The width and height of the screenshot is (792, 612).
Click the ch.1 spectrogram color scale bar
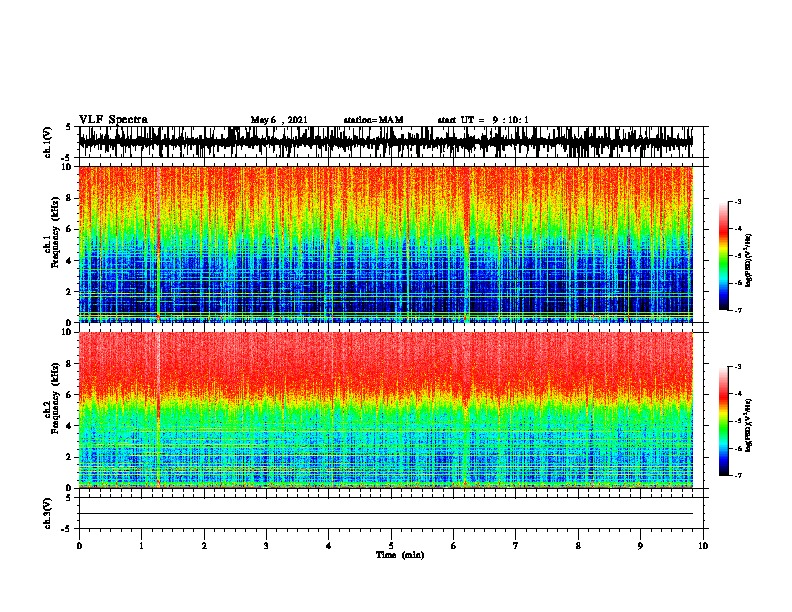(x=723, y=256)
